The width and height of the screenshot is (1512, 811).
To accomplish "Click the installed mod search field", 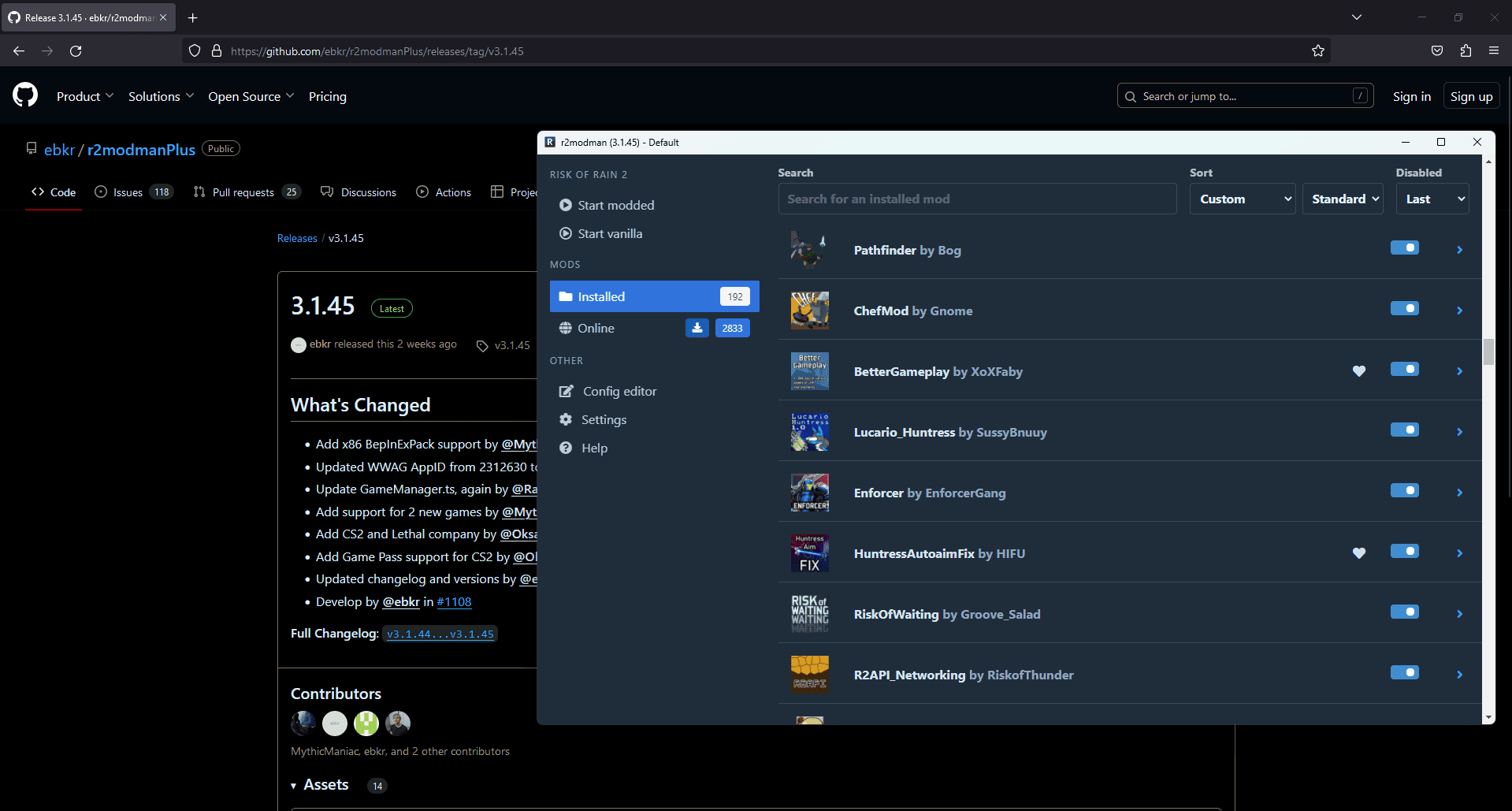I will click(977, 199).
